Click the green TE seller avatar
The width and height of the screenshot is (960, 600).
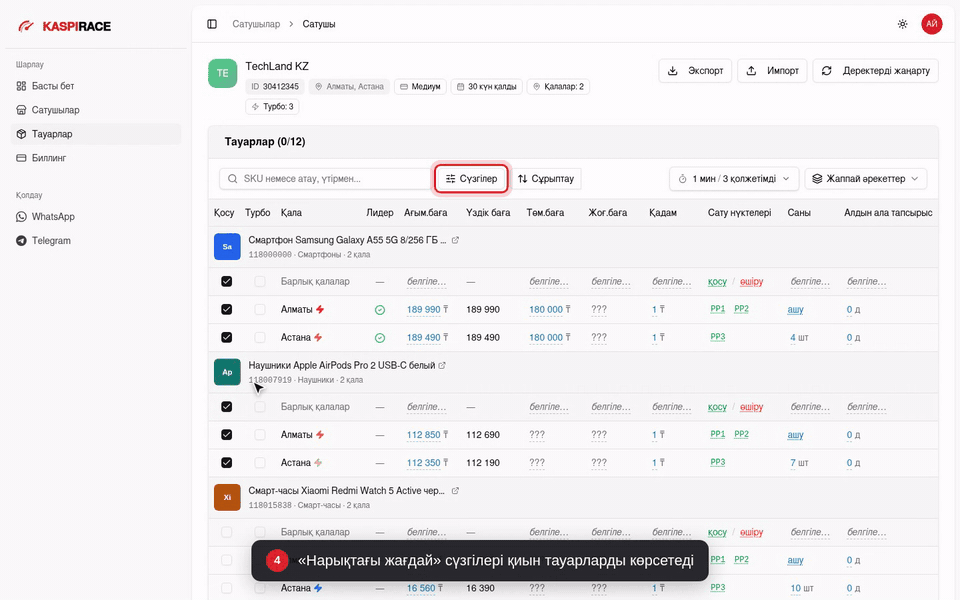coord(222,73)
